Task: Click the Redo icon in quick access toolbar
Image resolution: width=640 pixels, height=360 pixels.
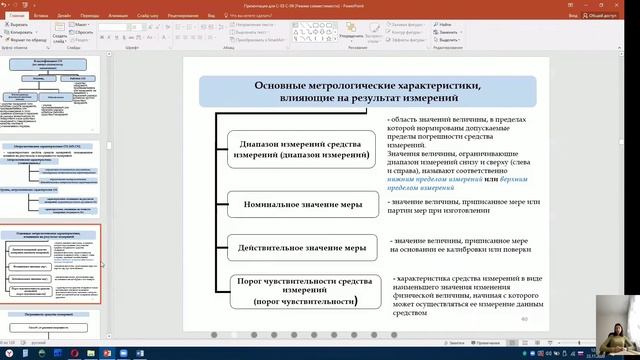Action: (16, 5)
